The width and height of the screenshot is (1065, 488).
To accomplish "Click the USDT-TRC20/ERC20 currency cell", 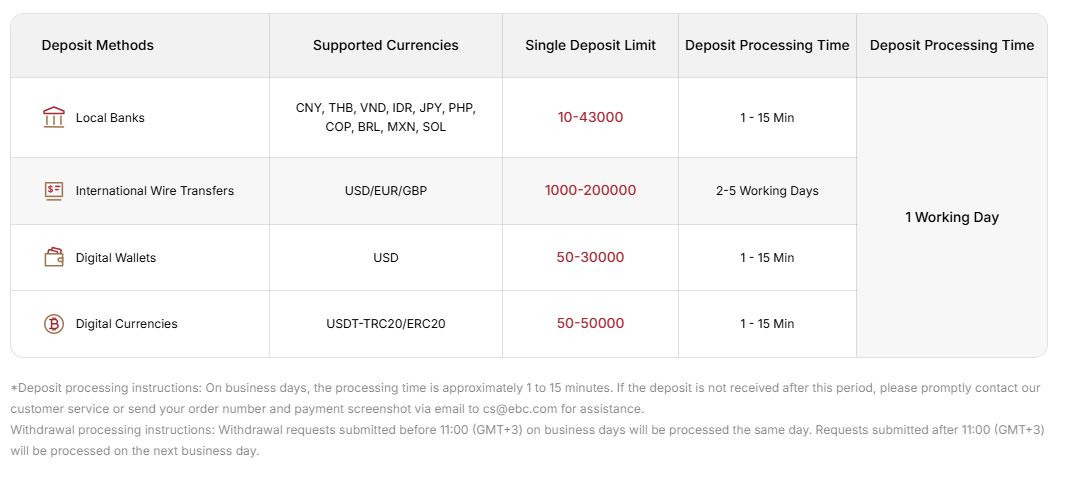I will pos(386,323).
